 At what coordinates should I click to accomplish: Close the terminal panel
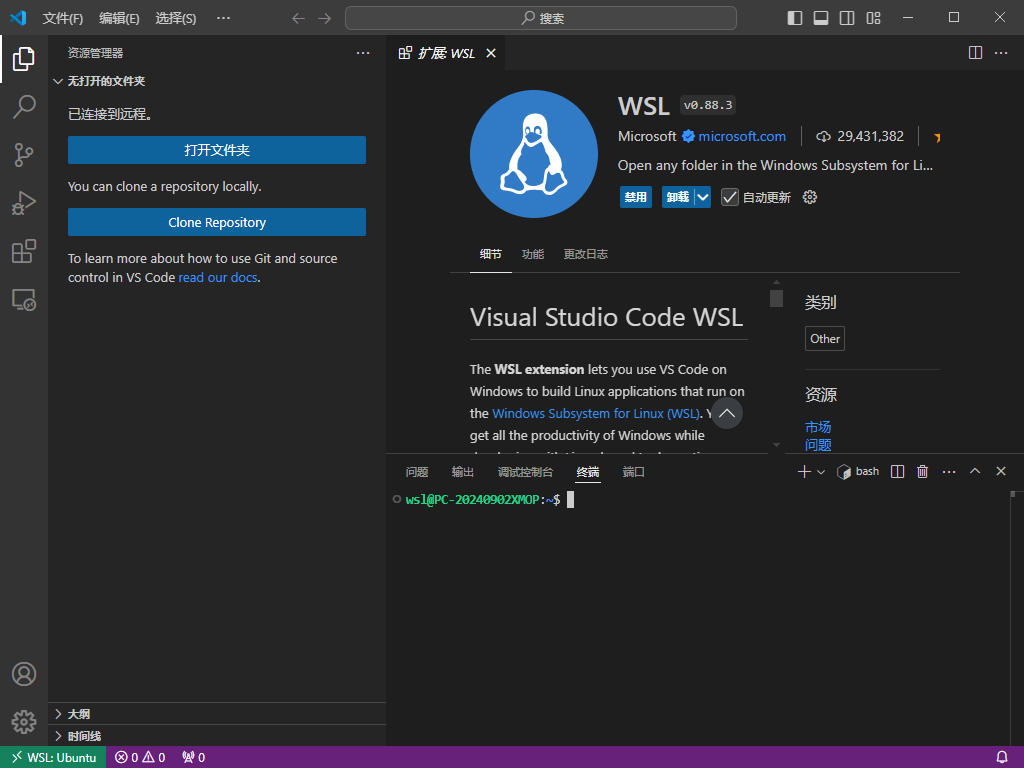tap(1000, 472)
